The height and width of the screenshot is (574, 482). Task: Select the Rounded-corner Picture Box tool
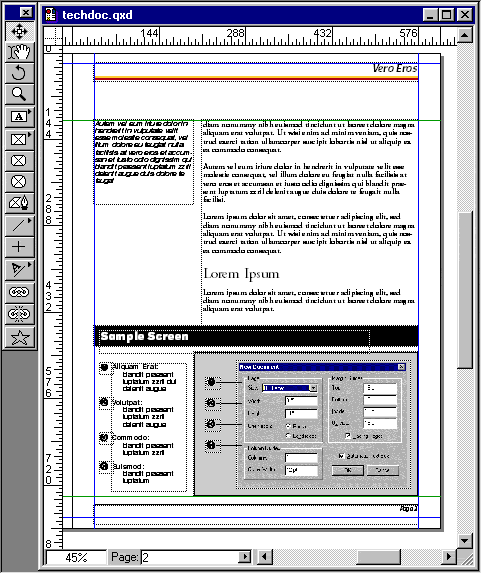coord(19,161)
